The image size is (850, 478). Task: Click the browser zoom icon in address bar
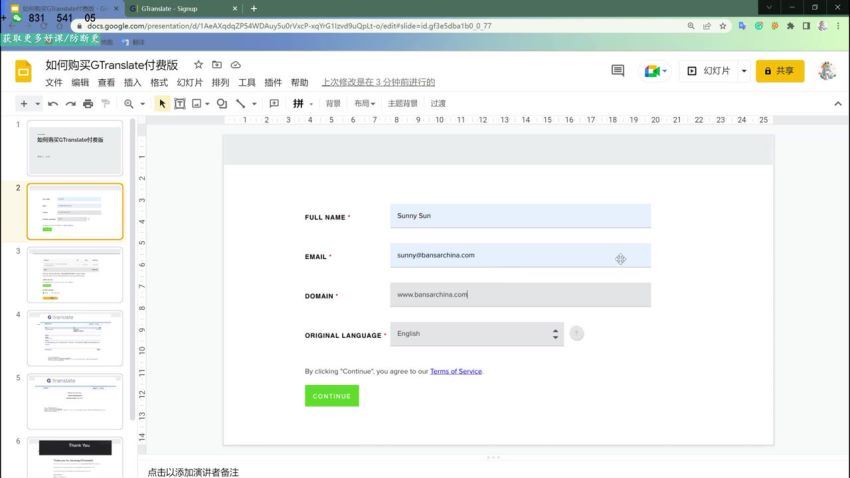click(x=691, y=25)
